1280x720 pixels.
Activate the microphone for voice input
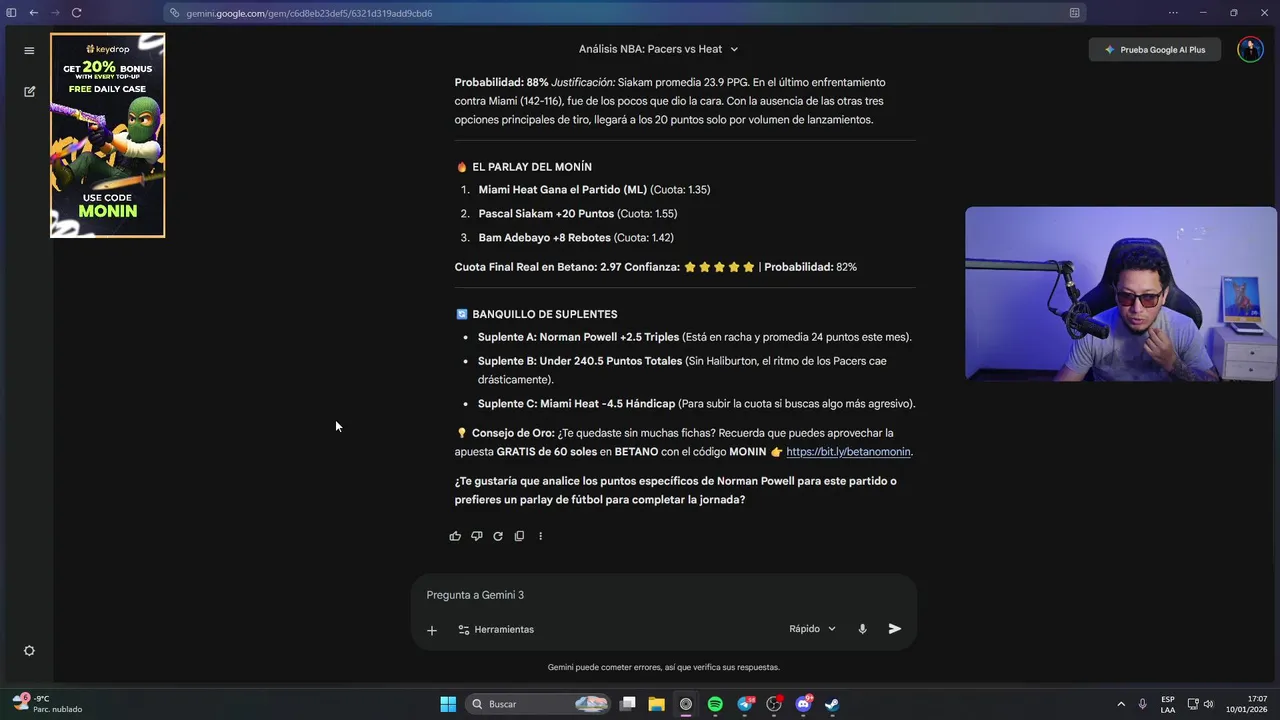862,629
